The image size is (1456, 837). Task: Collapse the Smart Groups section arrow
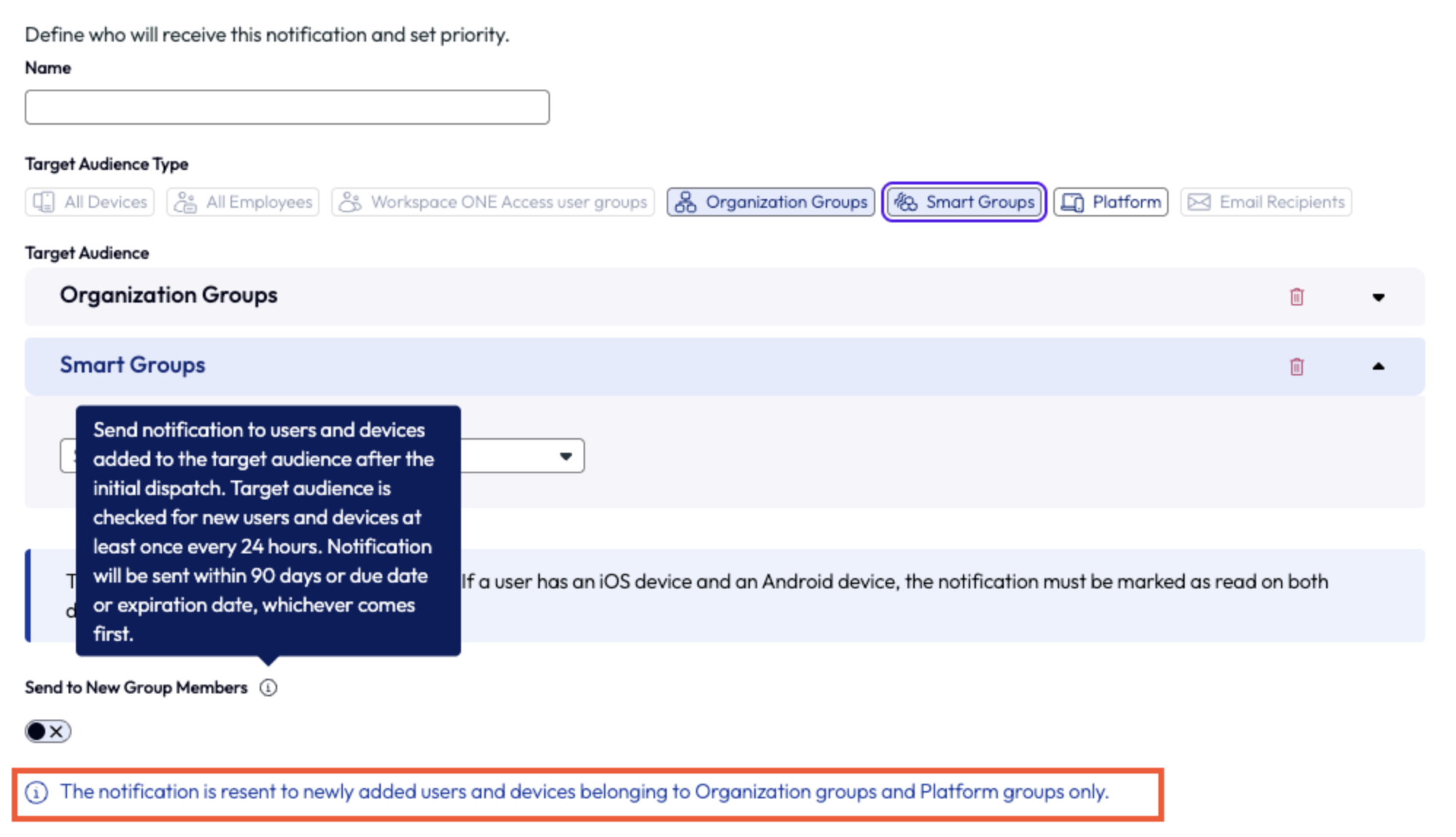click(1378, 366)
